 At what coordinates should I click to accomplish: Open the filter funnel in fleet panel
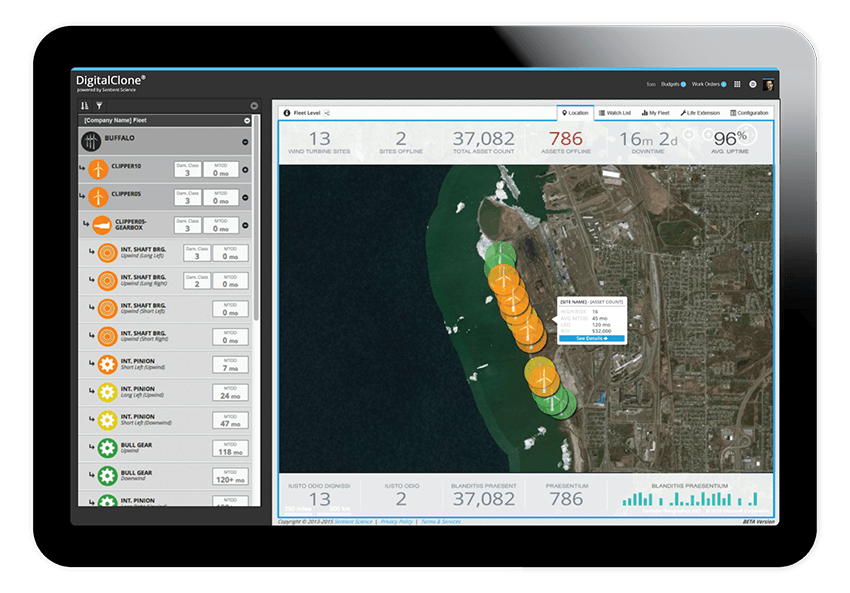tap(99, 105)
